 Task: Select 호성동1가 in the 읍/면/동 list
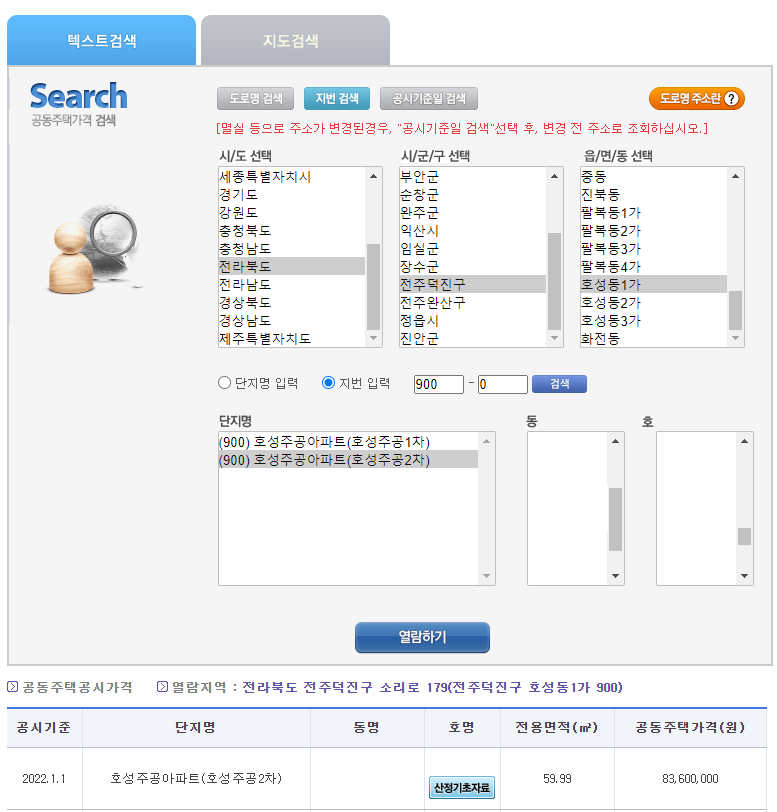point(654,284)
